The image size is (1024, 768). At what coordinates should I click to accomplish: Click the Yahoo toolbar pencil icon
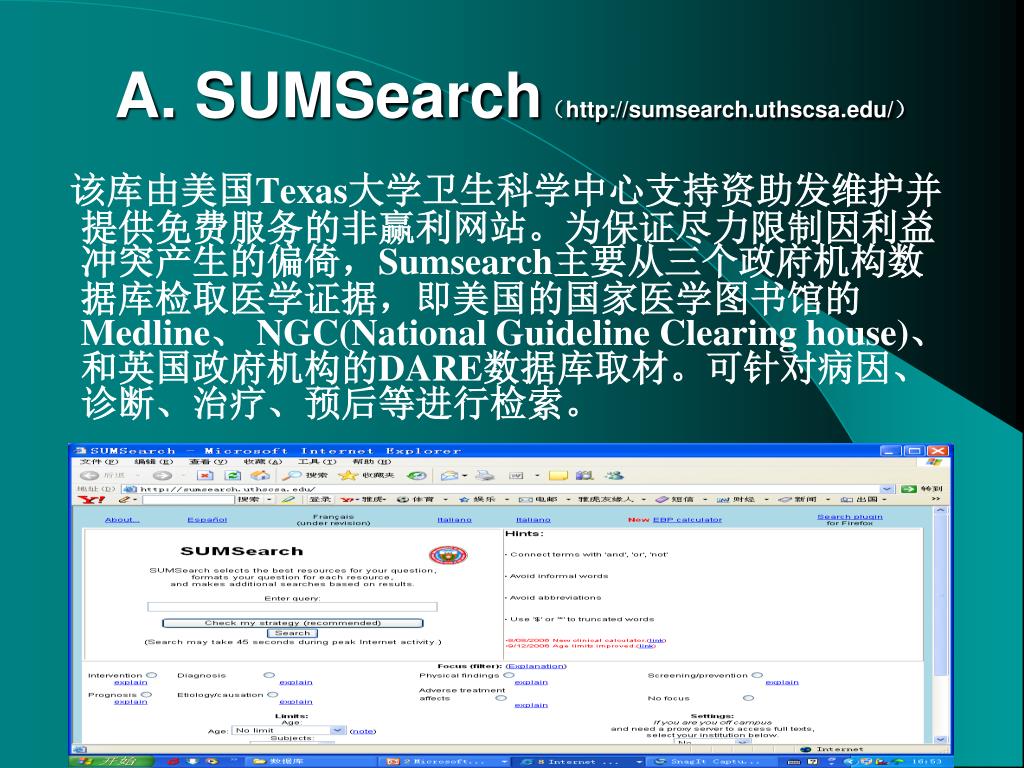tap(123, 500)
